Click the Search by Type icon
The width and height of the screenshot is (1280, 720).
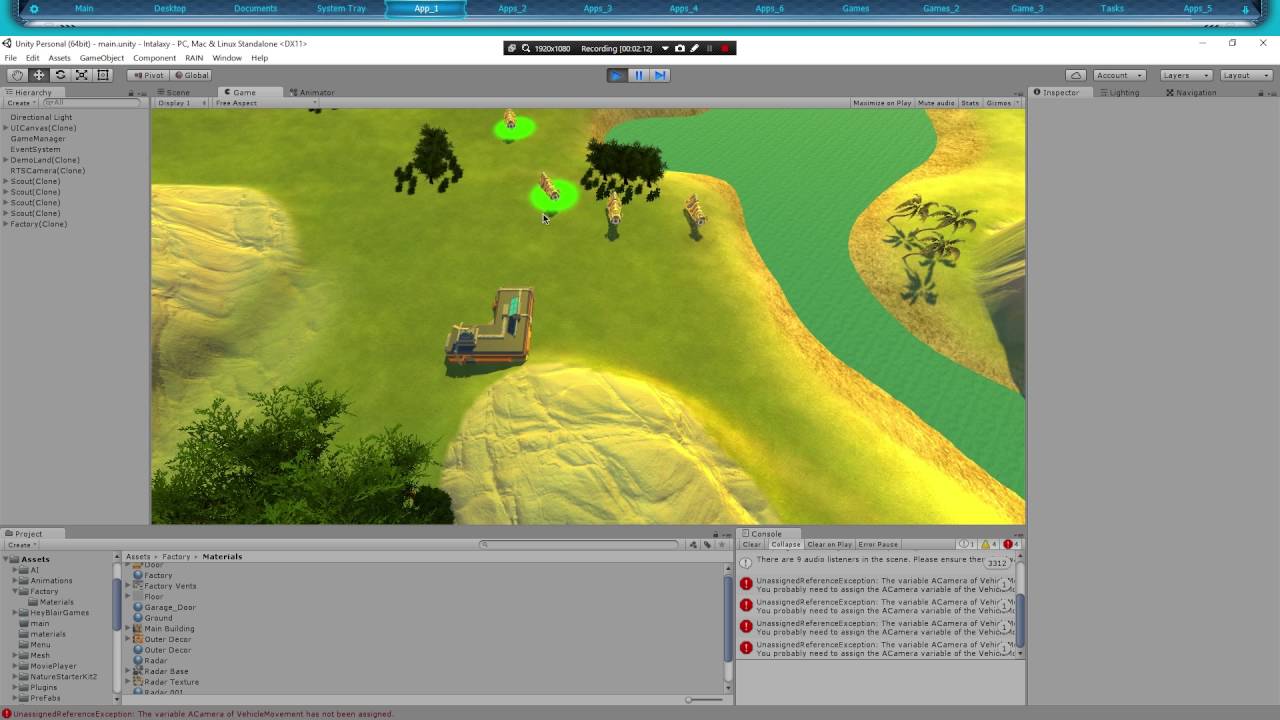693,545
